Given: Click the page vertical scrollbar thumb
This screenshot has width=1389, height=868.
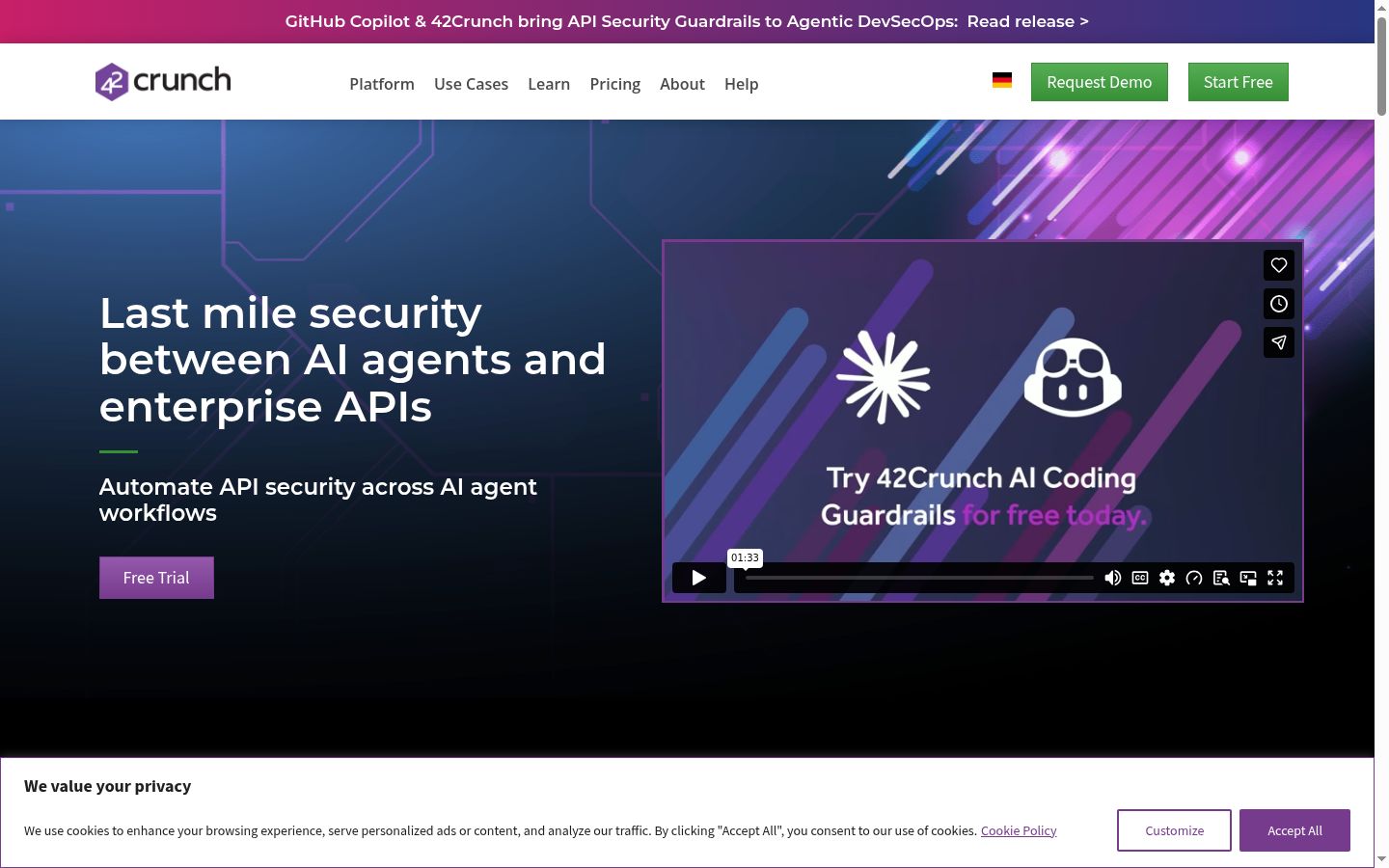Looking at the screenshot, I should click(1381, 66).
